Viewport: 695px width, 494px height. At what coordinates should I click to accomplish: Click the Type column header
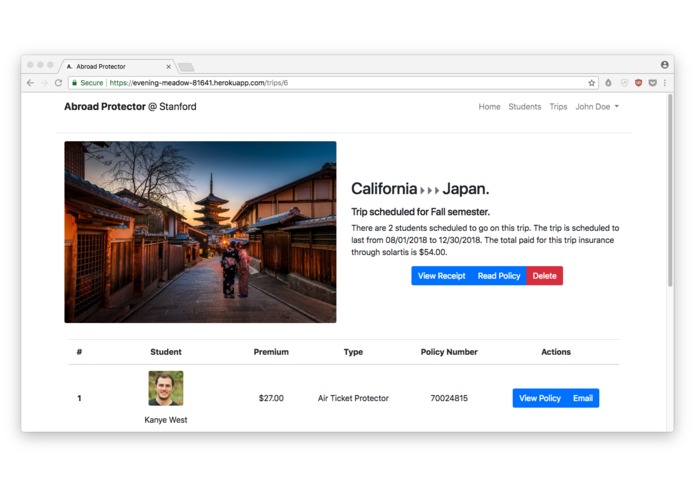point(353,352)
